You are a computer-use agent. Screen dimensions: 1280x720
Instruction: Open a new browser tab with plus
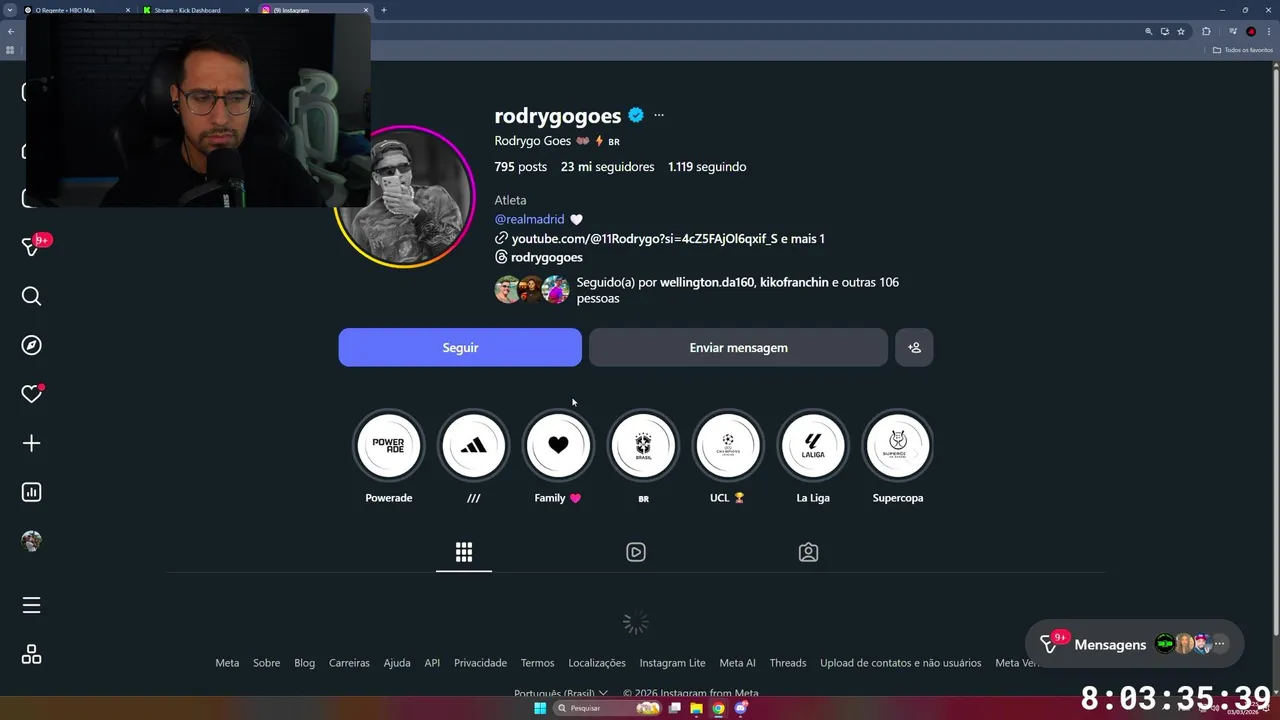point(383,10)
